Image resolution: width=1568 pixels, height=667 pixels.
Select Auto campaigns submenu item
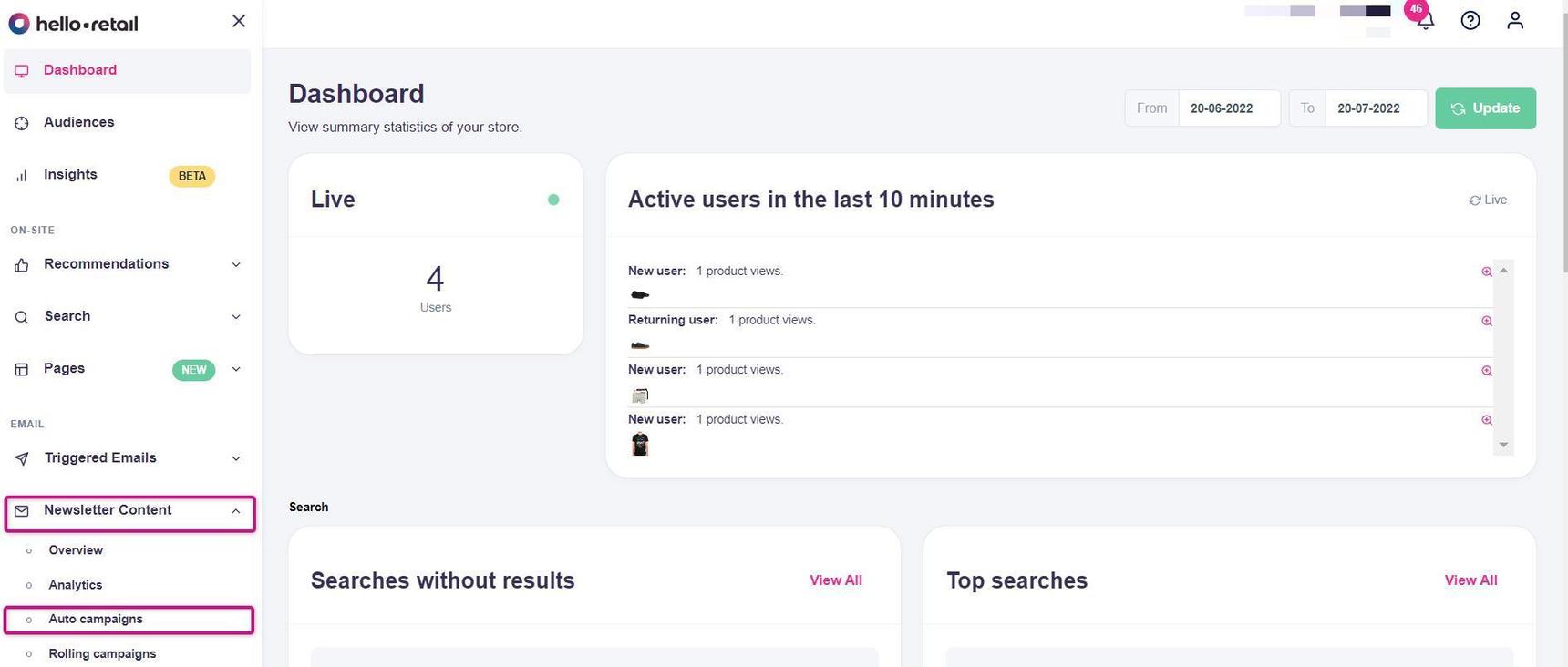pyautogui.click(x=96, y=620)
